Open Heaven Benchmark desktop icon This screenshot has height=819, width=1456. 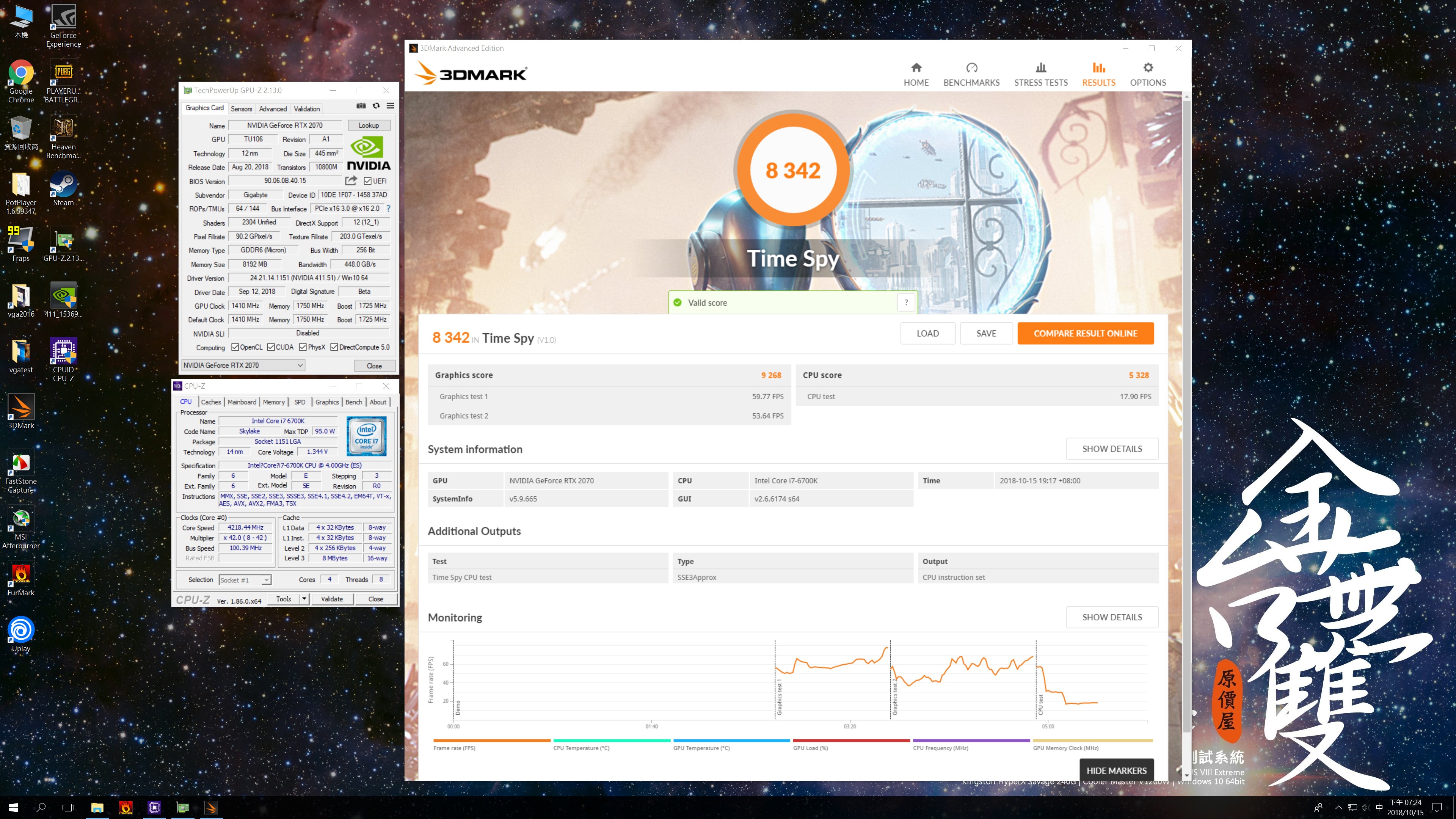[63, 137]
